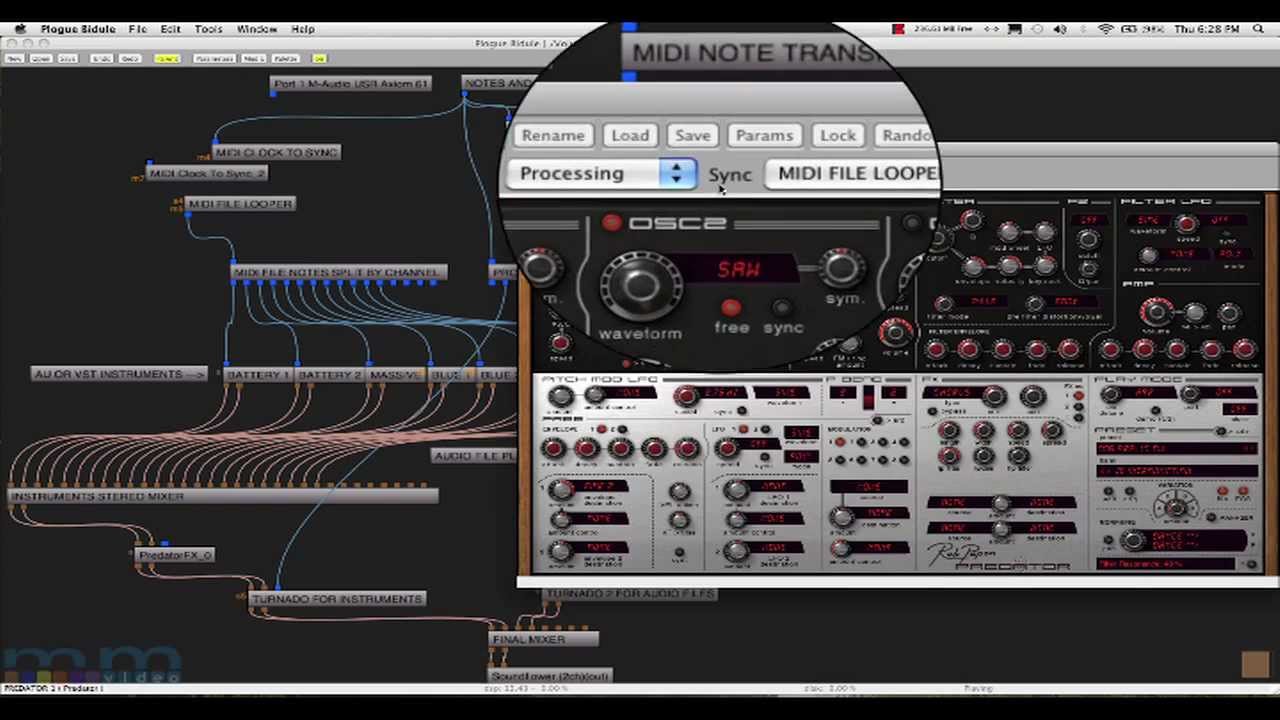Viewport: 1280px width, 720px height.
Task: Open the Filter LFO waveform display
Action: 1147,220
